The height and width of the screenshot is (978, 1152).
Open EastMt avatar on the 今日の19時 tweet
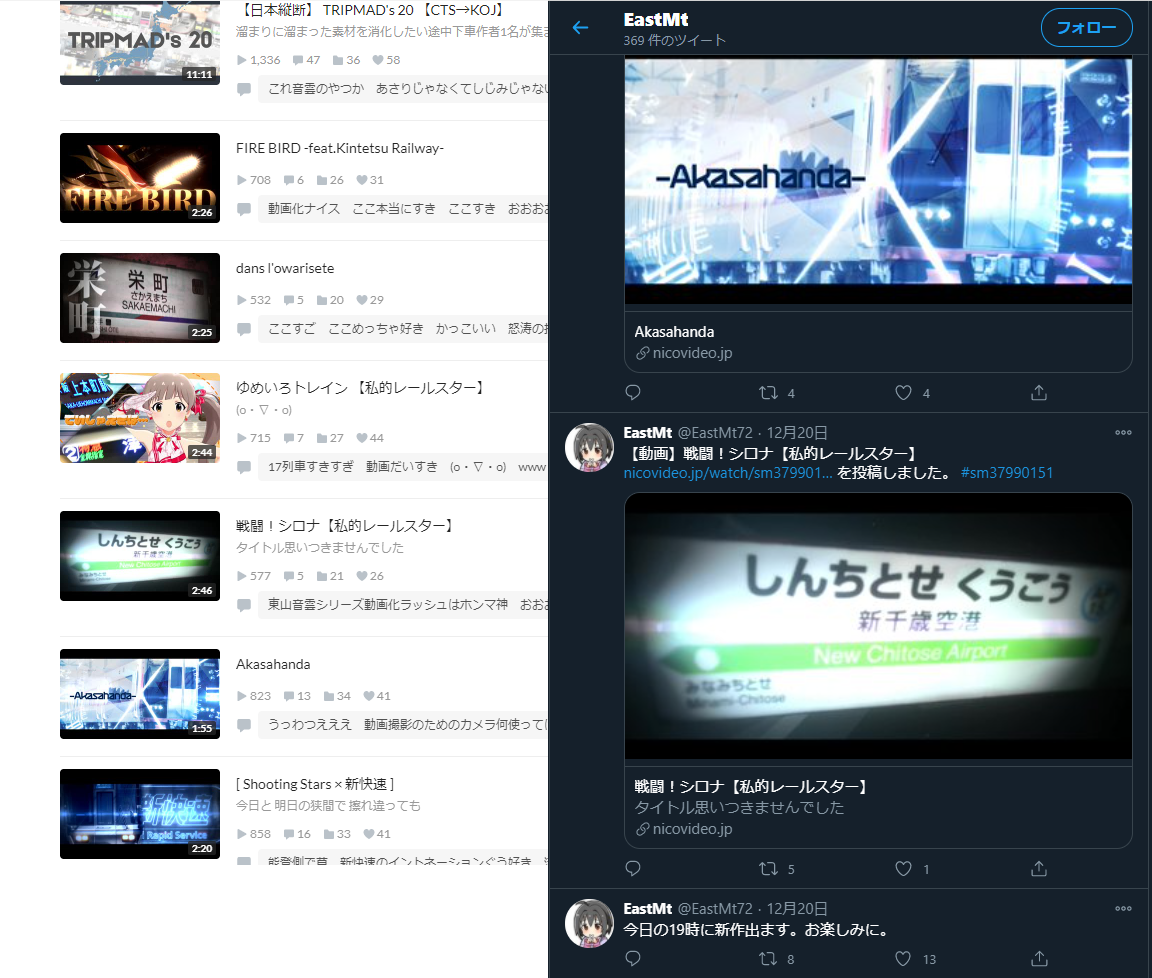coord(589,924)
